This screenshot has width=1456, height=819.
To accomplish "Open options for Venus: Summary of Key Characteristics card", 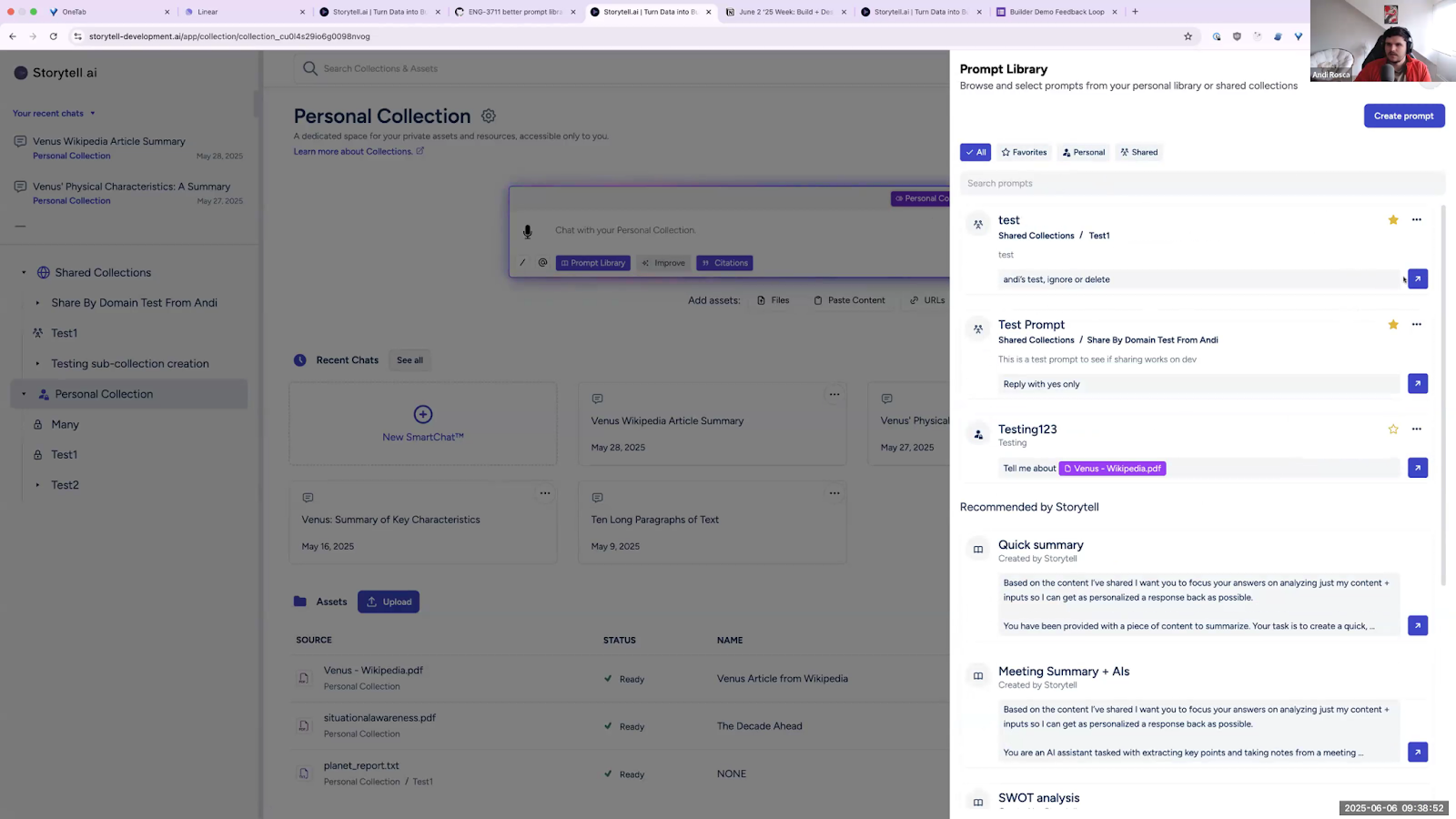I will point(544,493).
